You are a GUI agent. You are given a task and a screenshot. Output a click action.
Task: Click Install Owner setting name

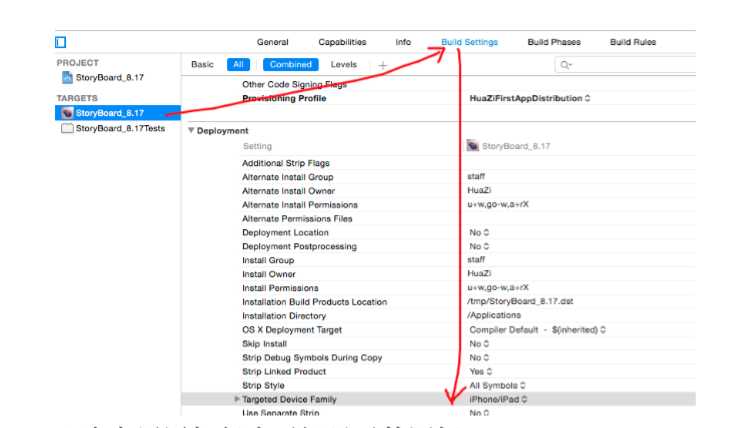(269, 274)
